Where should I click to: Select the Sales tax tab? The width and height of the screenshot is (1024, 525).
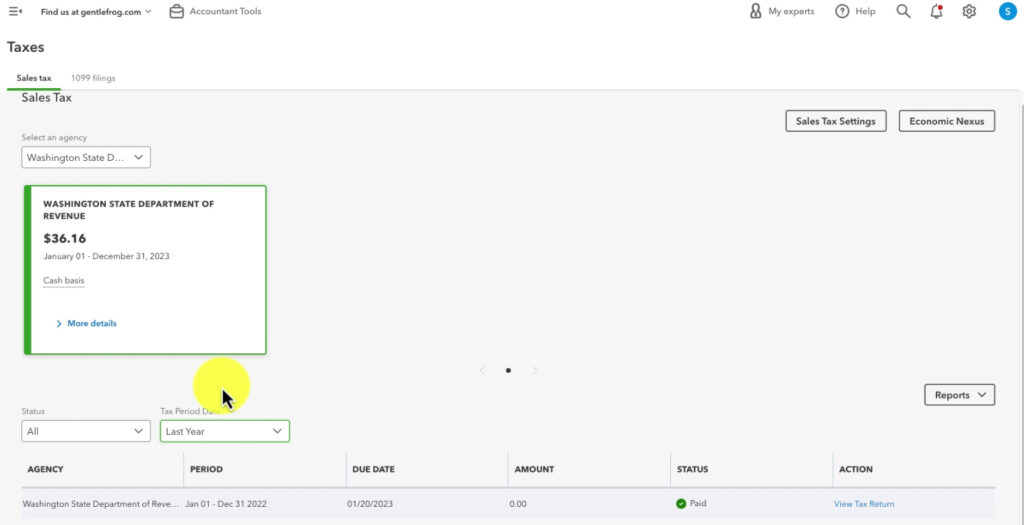coord(34,78)
